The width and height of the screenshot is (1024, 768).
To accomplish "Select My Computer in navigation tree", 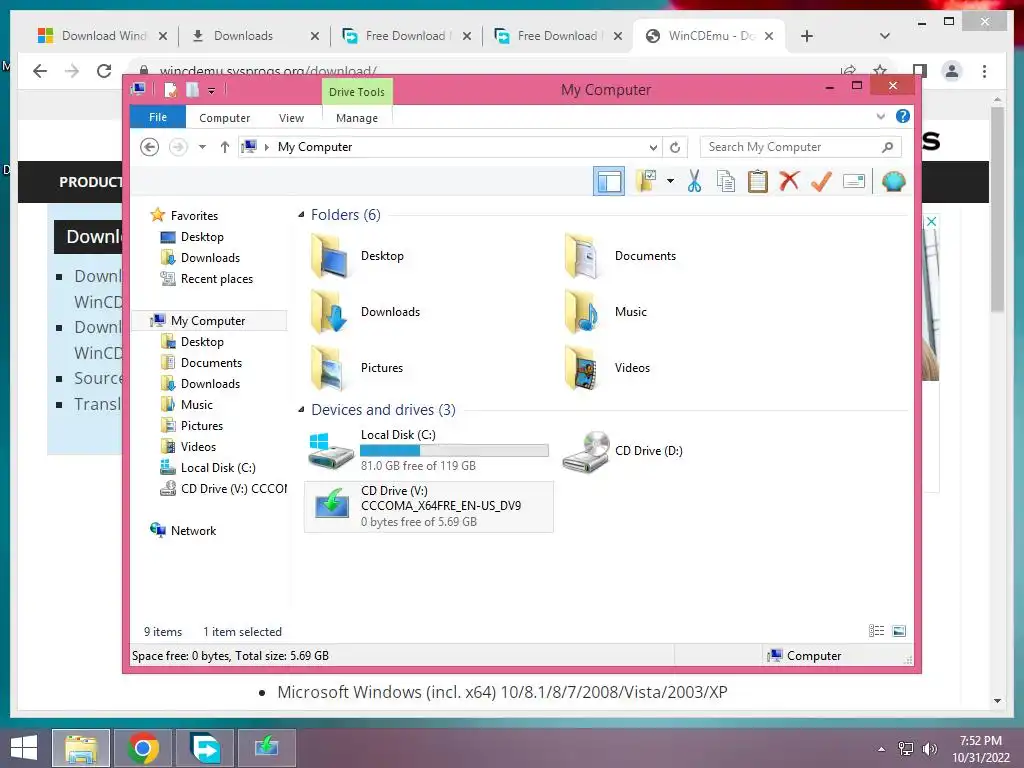I will (208, 321).
